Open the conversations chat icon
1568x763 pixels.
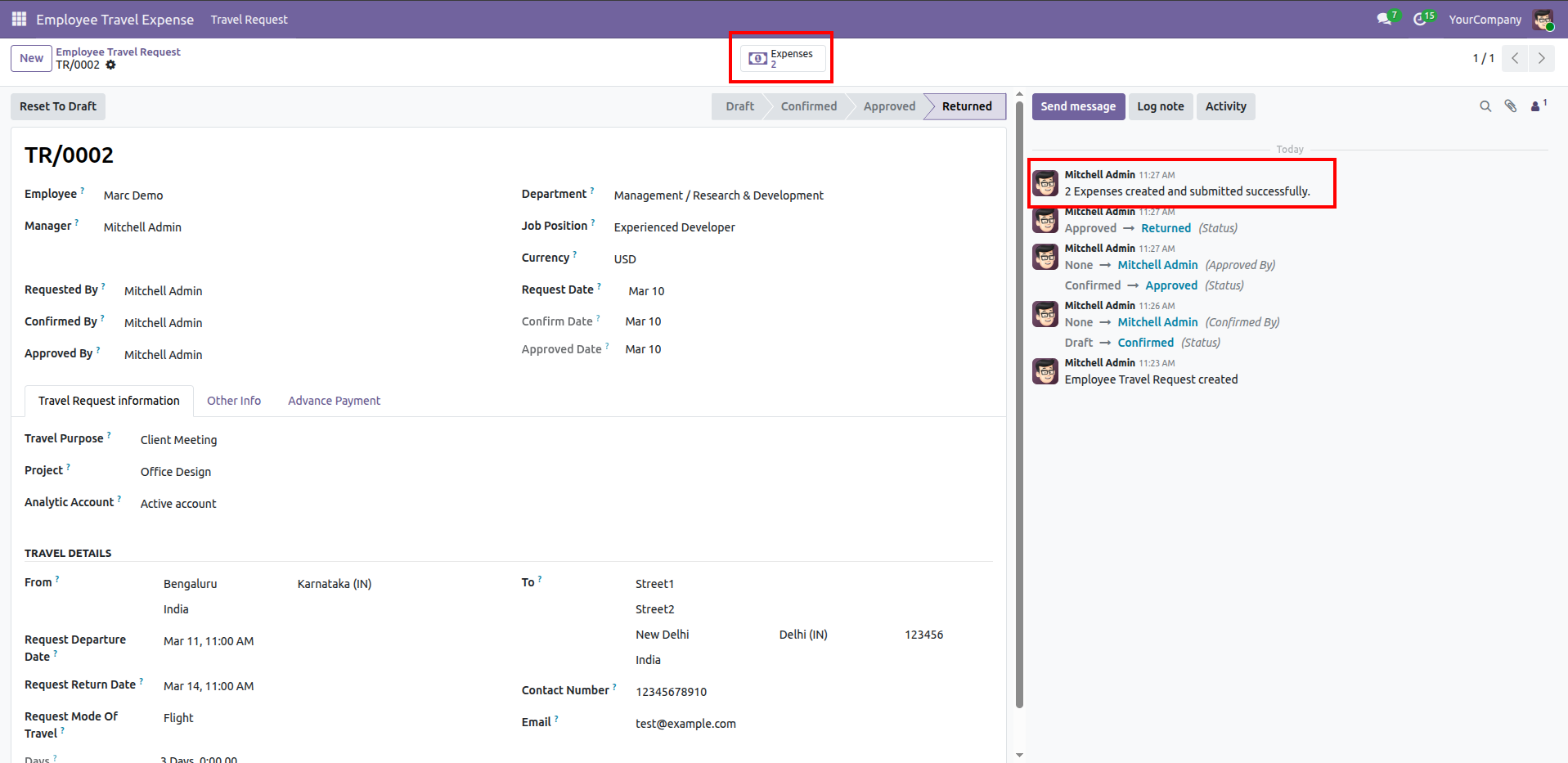coord(1384,19)
